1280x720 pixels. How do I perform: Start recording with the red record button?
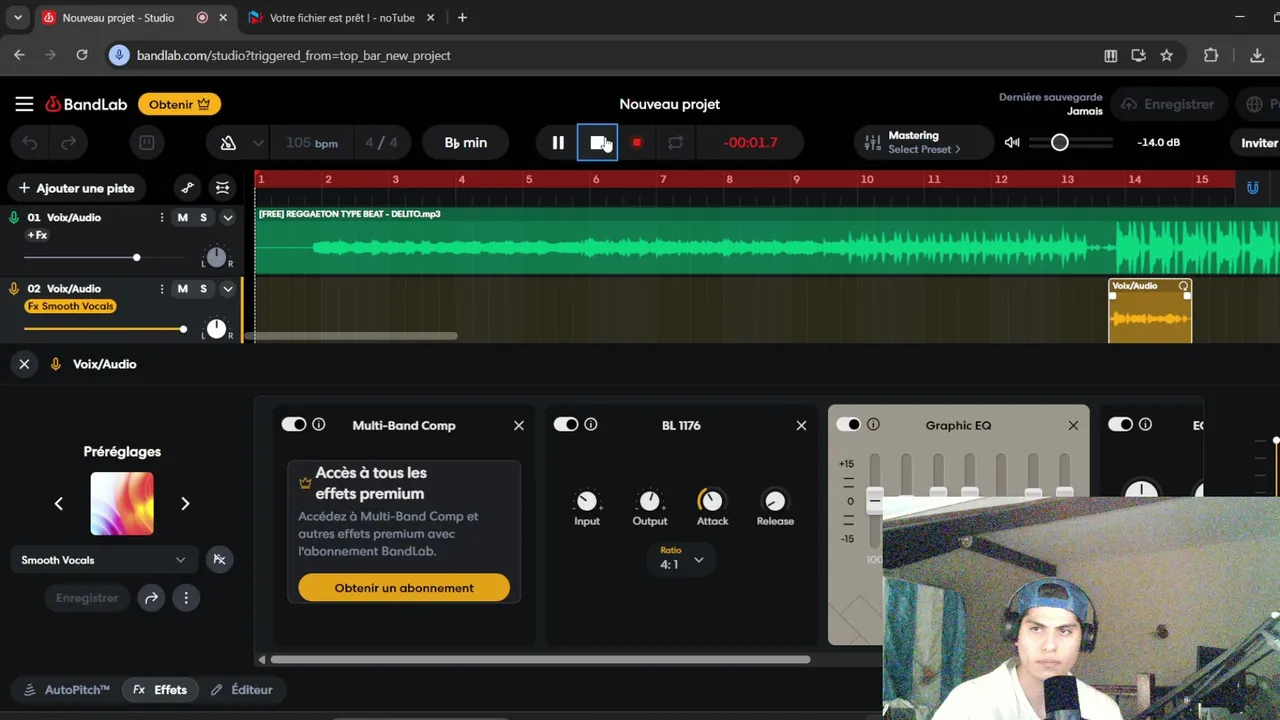tap(636, 143)
